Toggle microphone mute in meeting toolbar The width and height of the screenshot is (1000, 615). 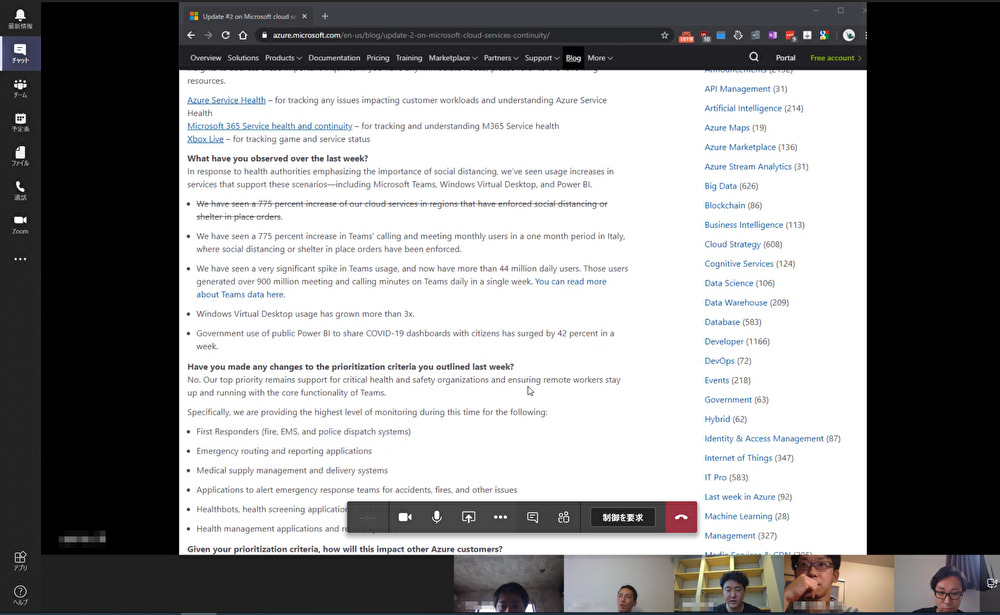(437, 517)
